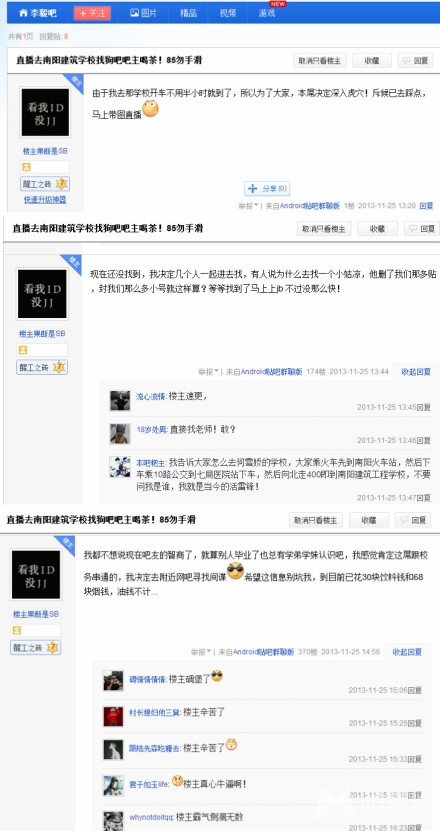Collapse replies with 收起回复 at 370楼
Image resolution: width=440 pixels, height=831 pixels.
(x=407, y=652)
